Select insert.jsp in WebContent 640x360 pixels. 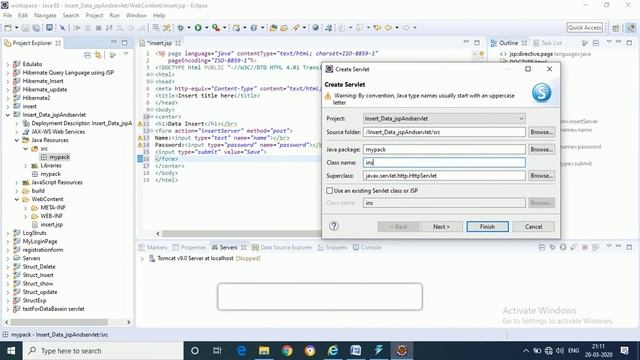pos(51,224)
